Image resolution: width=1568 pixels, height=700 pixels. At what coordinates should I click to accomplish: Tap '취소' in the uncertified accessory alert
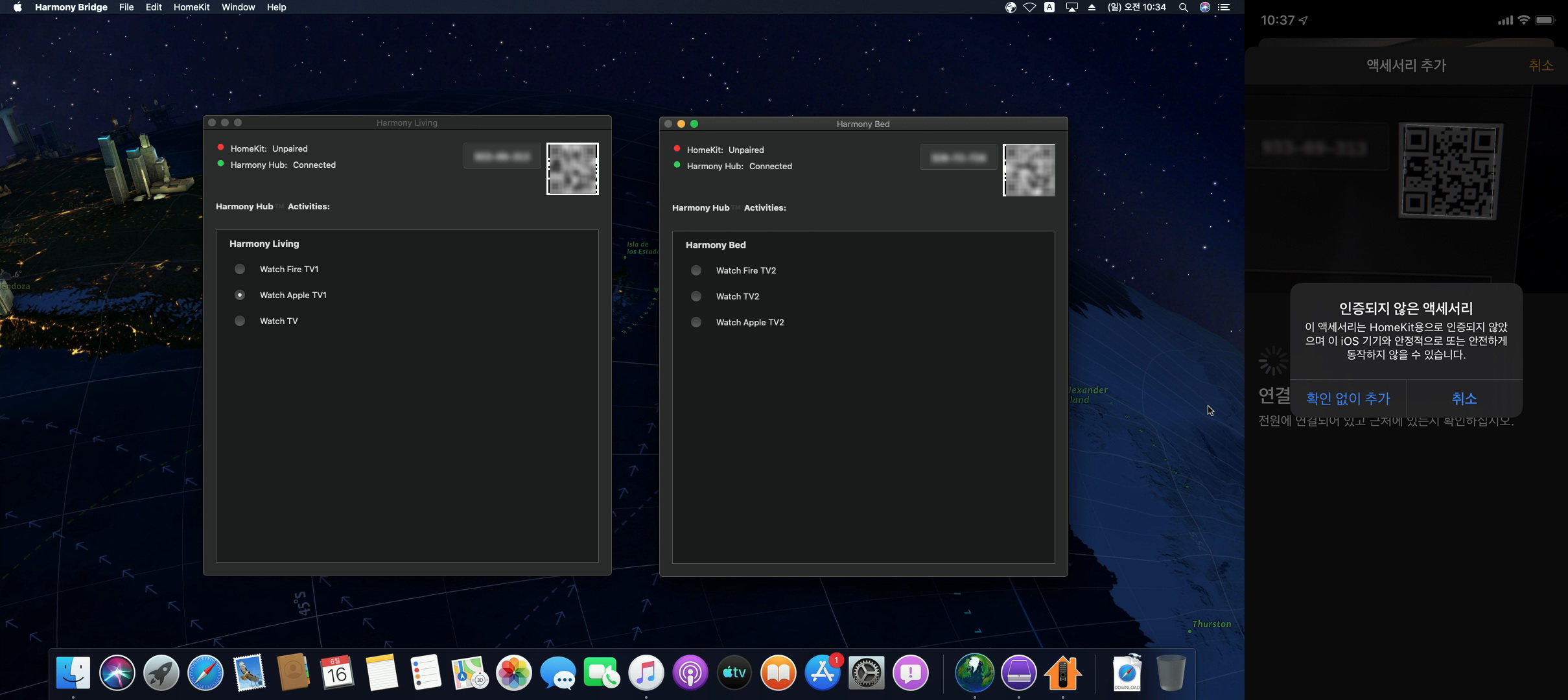click(1464, 398)
